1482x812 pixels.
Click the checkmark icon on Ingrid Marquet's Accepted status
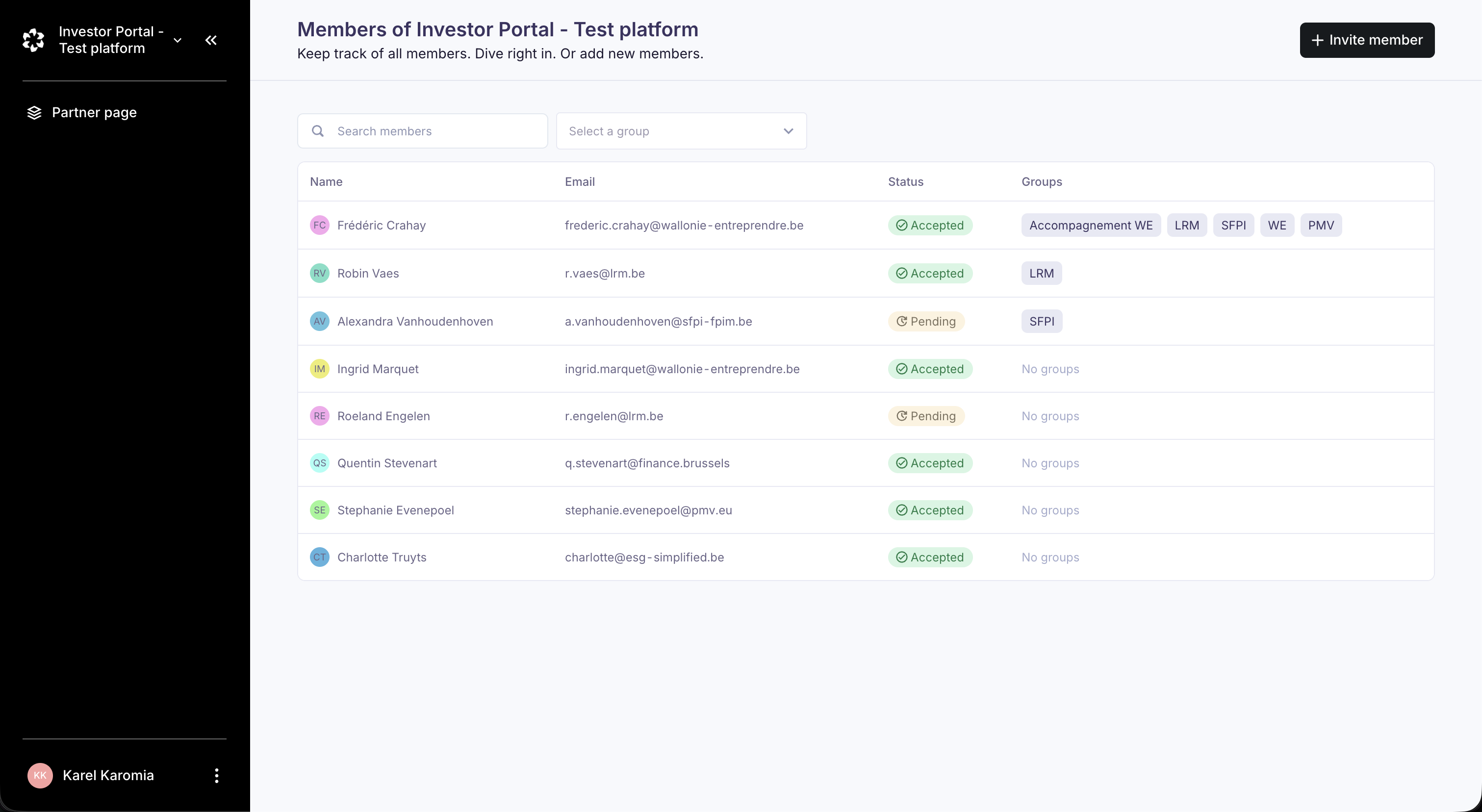(901, 369)
